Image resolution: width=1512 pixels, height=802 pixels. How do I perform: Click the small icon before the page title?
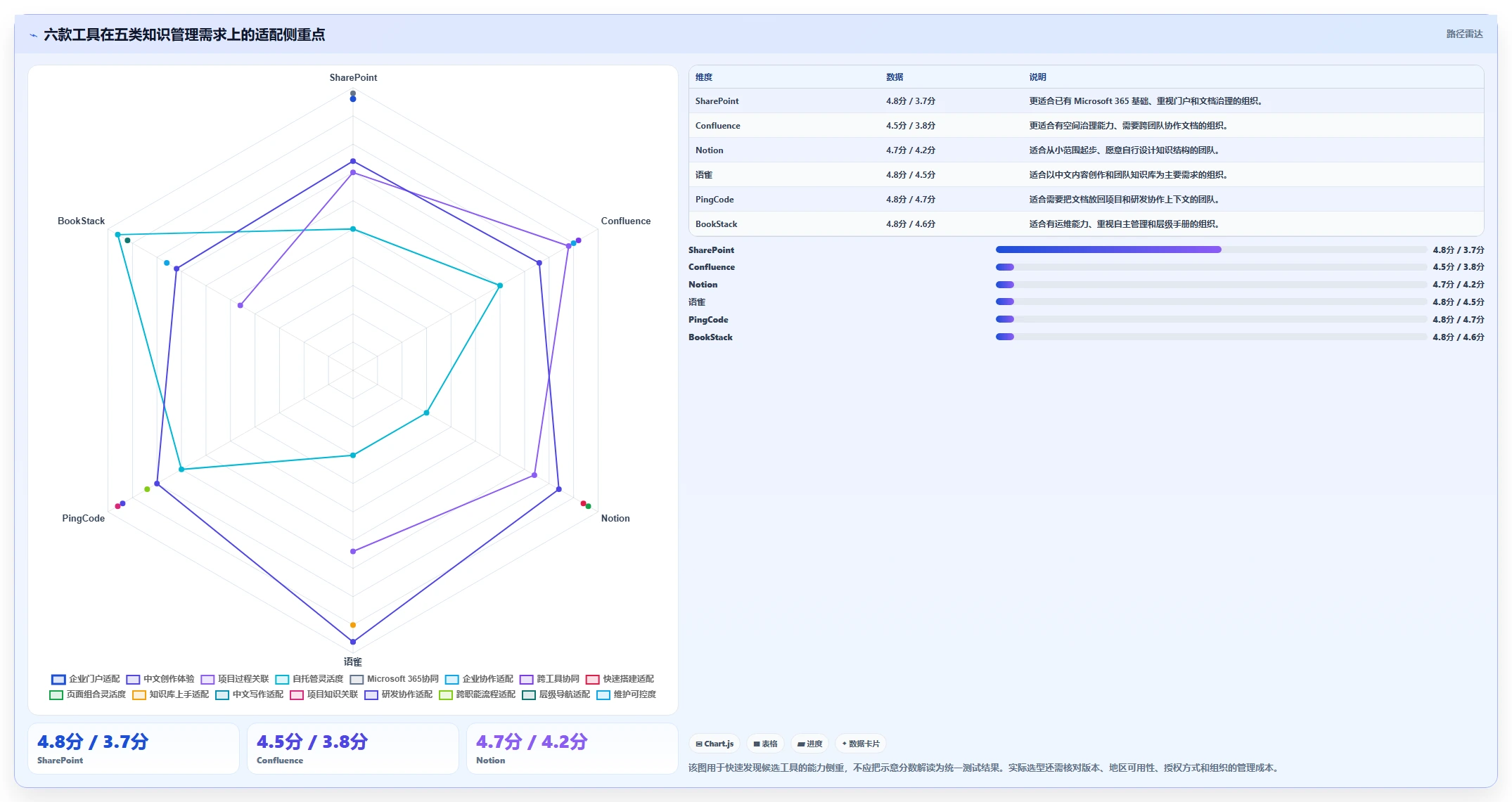(x=33, y=35)
